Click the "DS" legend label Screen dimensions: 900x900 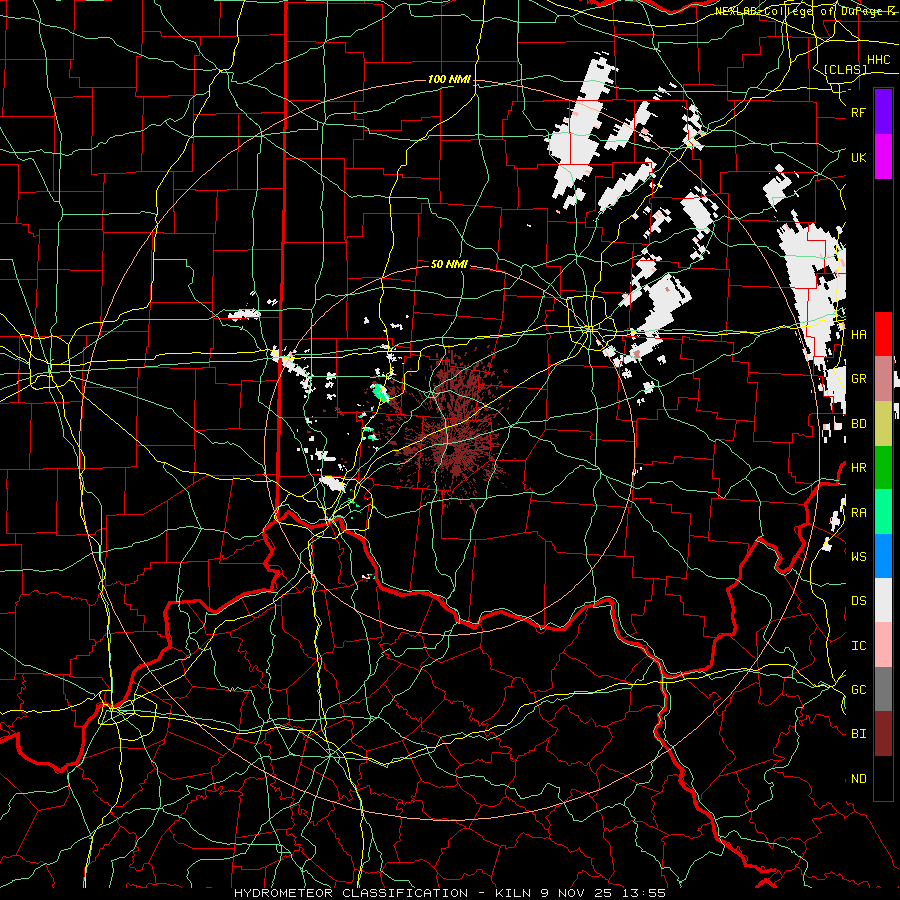(x=858, y=600)
